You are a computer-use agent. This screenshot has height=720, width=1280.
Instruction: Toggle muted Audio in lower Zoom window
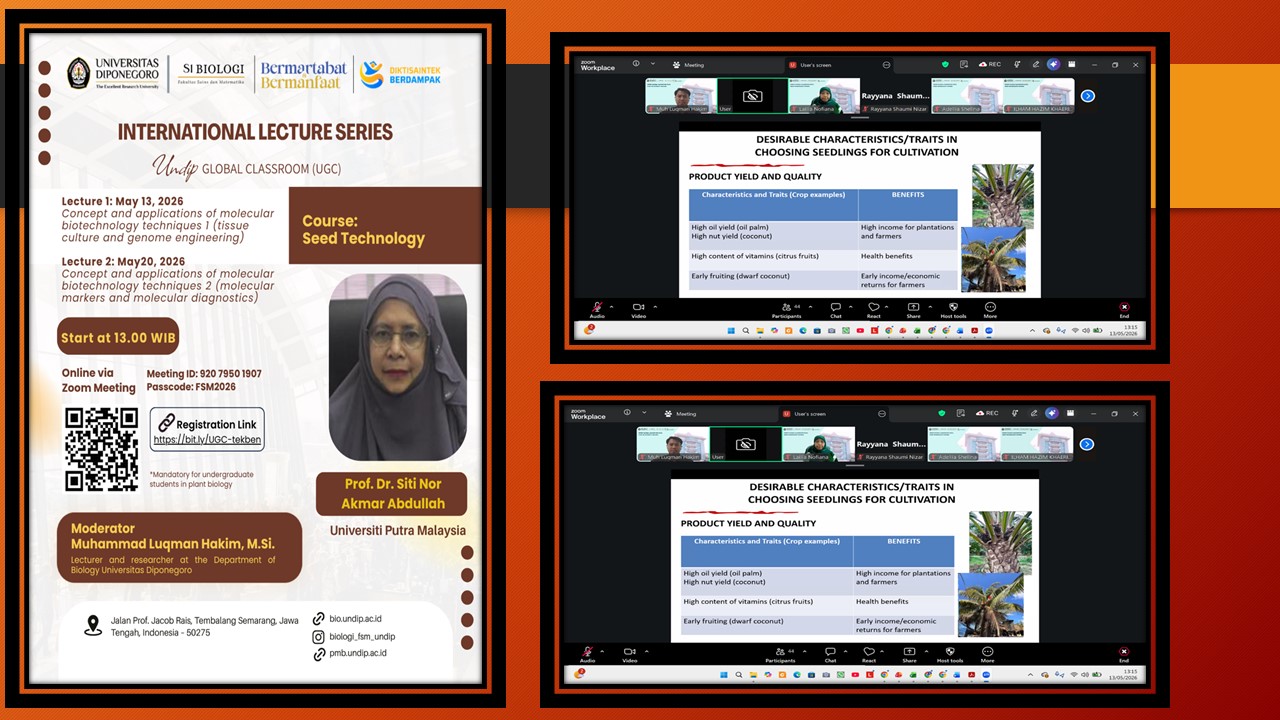pyautogui.click(x=587, y=652)
